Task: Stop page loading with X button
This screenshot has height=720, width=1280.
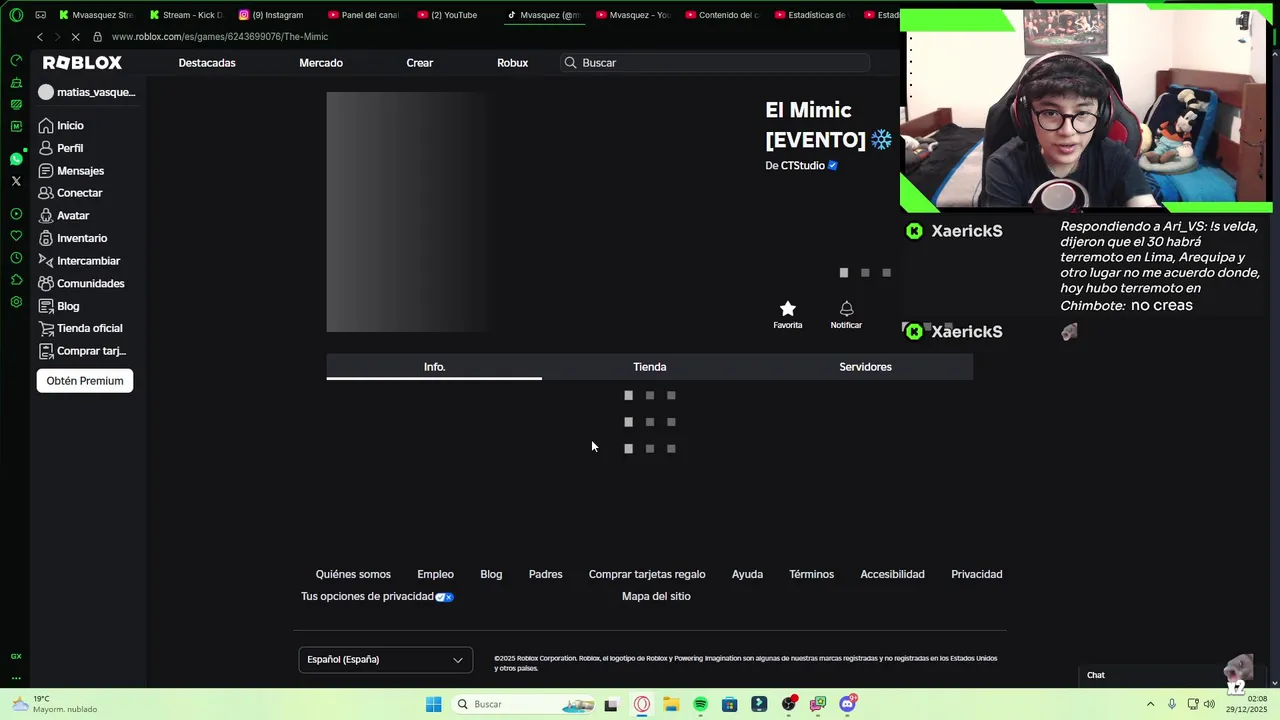Action: [x=75, y=37]
